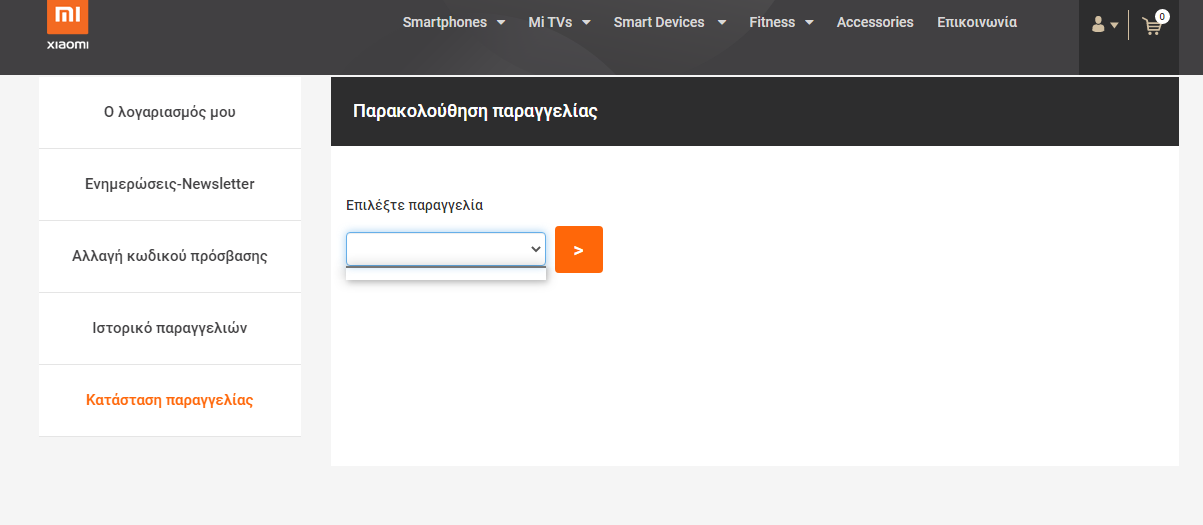View Ιστορικό παραγγελιών in the sidebar
Image resolution: width=1203 pixels, height=525 pixels.
click(170, 328)
